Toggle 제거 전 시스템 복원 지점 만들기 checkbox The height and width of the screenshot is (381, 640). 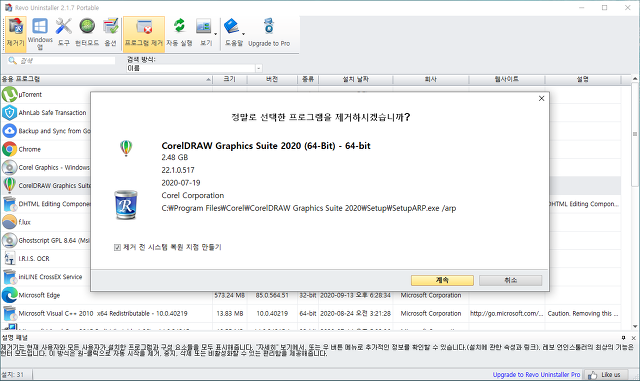tap(117, 247)
